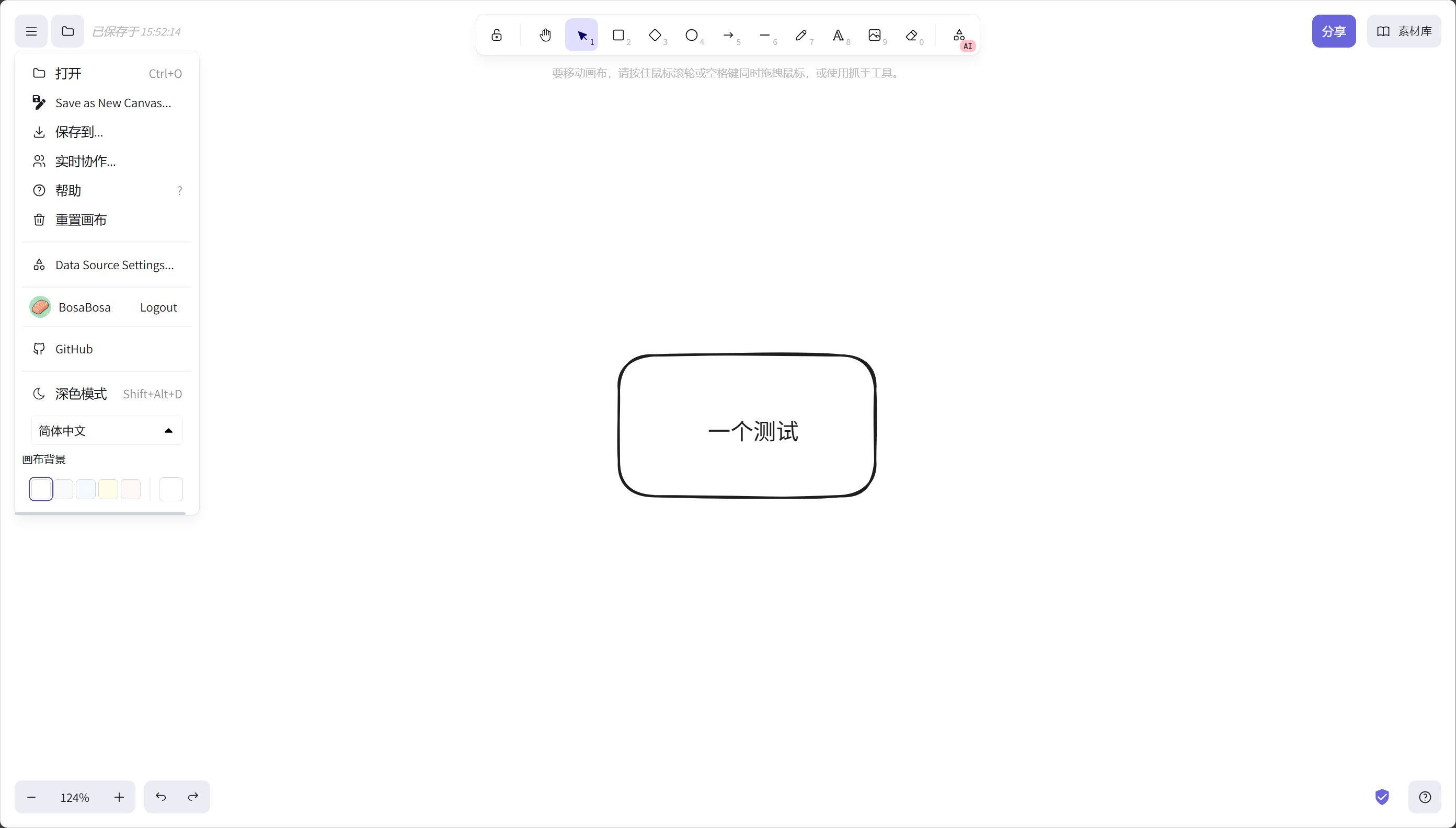The height and width of the screenshot is (828, 1456).
Task: Click the encryption shield icon
Action: tap(1382, 797)
